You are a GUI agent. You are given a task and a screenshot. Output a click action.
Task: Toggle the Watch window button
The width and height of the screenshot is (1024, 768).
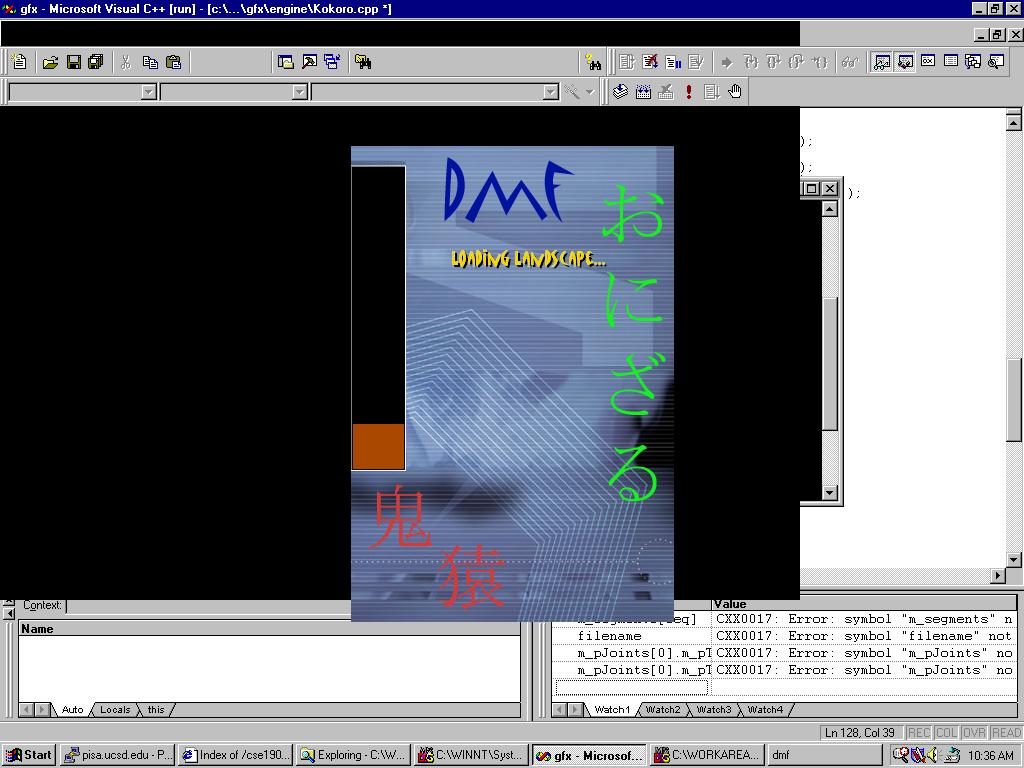(882, 62)
